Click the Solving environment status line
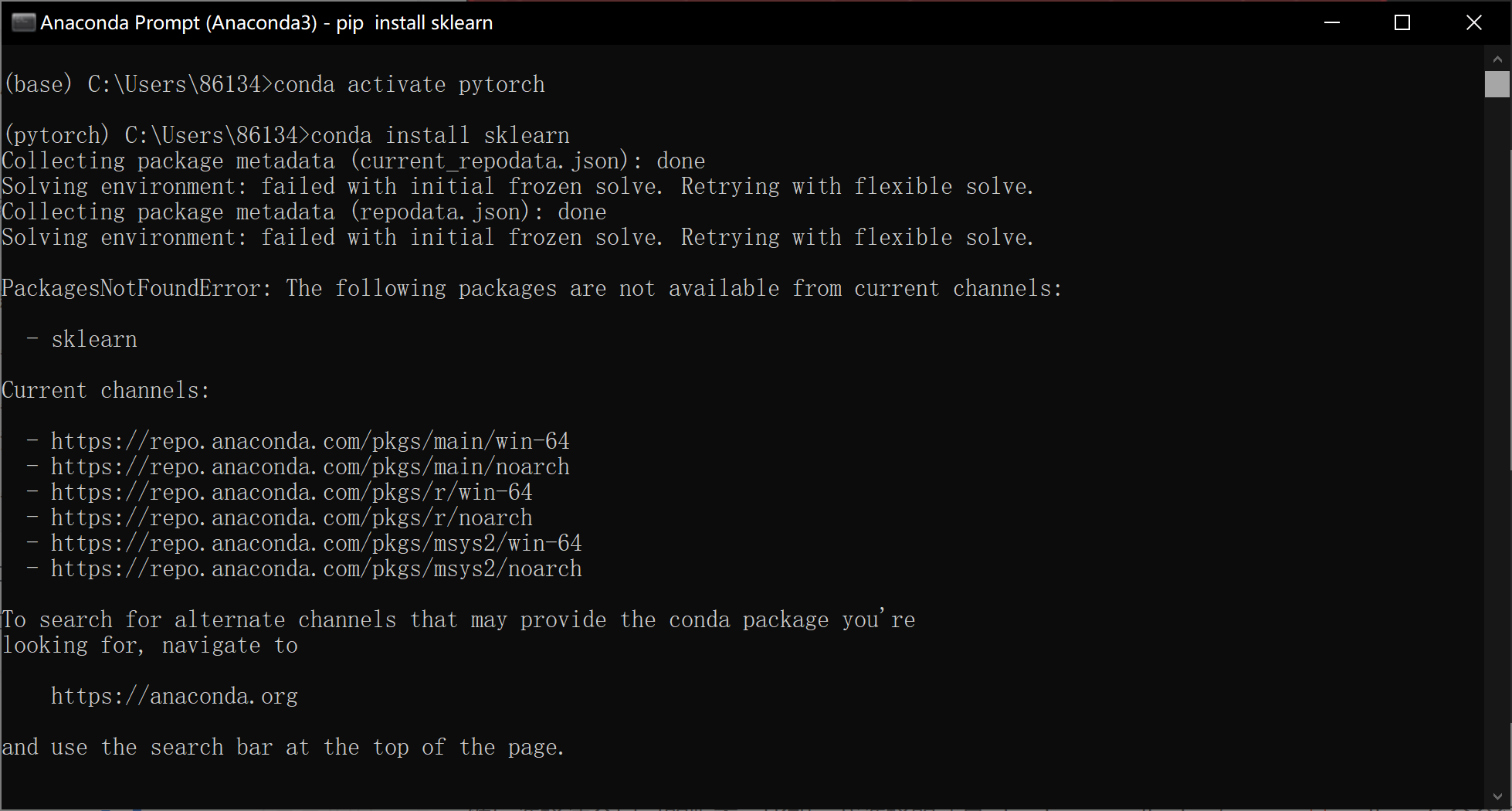 (517, 237)
